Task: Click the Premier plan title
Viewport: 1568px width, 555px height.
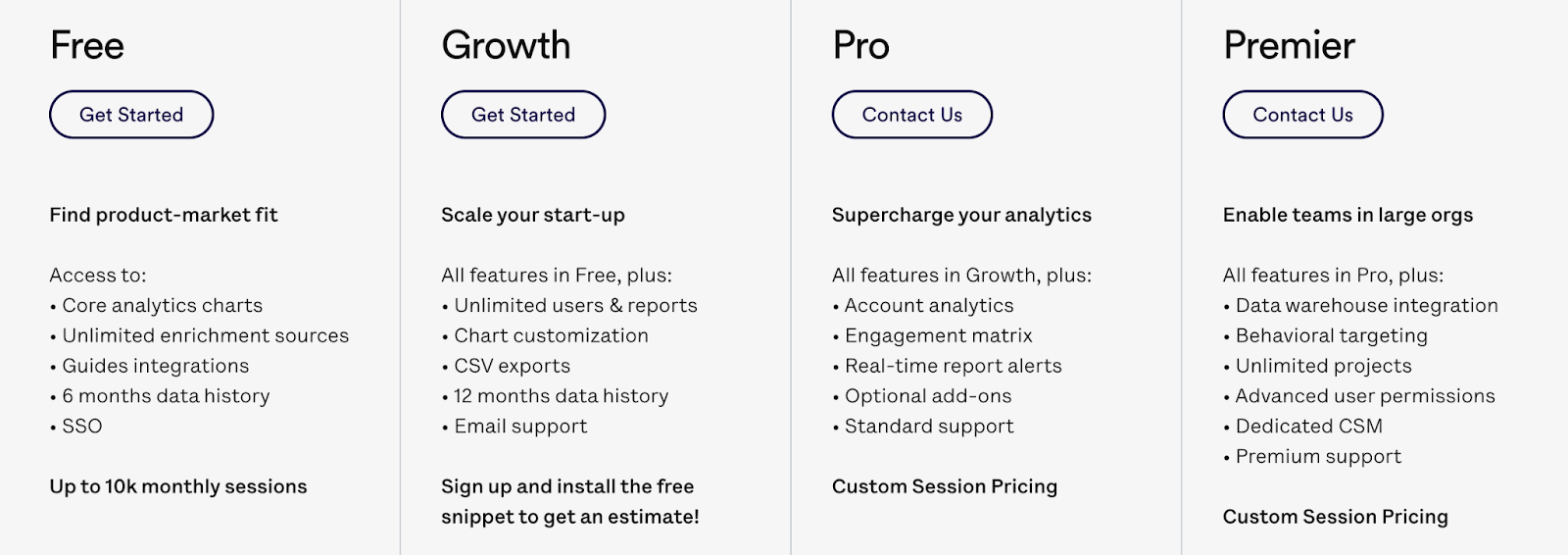Action: (x=1289, y=45)
